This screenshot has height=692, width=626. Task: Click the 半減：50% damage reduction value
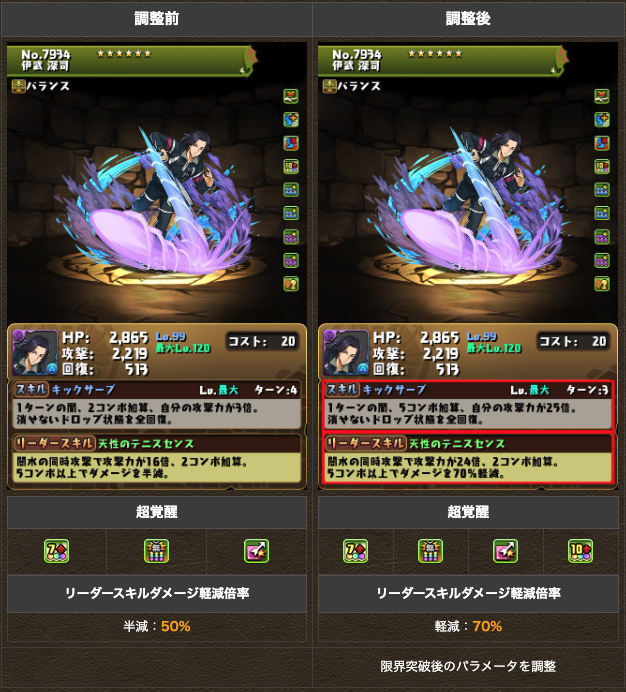(x=157, y=626)
